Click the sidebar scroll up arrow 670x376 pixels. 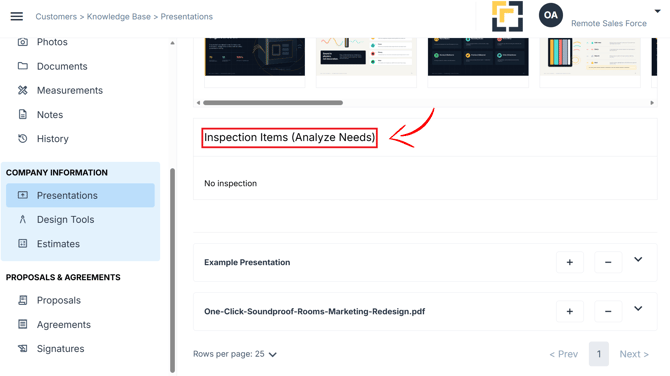[172, 43]
